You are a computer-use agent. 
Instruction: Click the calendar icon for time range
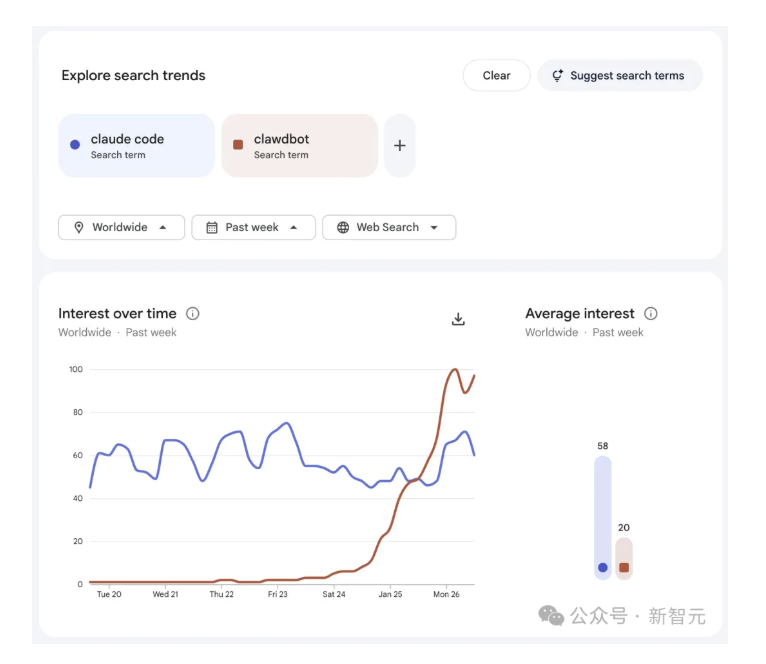pyautogui.click(x=212, y=227)
